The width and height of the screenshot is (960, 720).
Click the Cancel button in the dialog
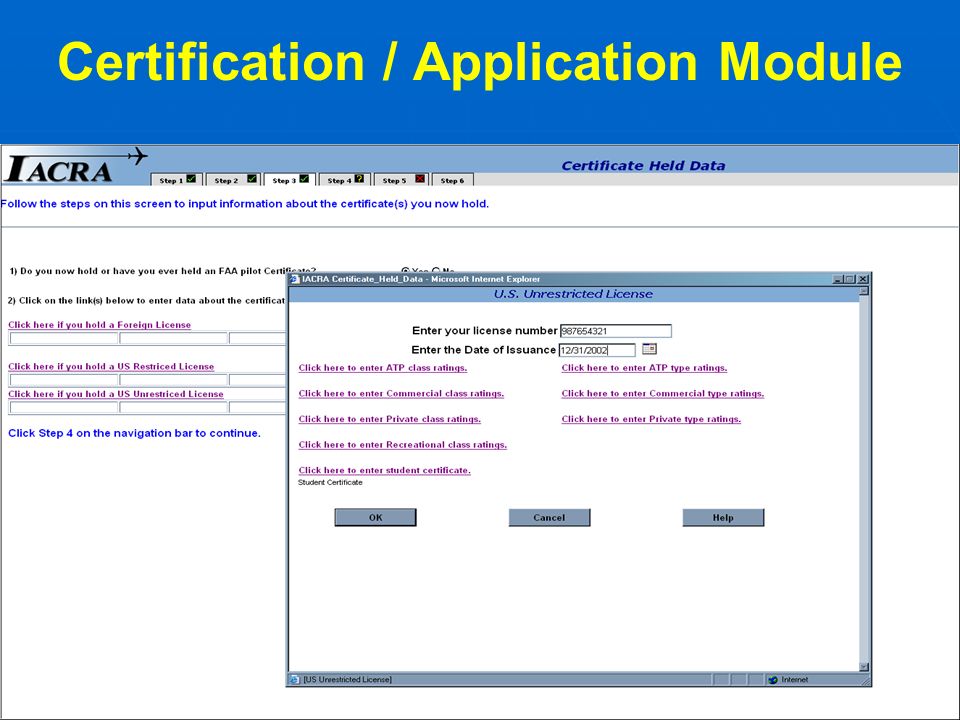click(x=549, y=517)
